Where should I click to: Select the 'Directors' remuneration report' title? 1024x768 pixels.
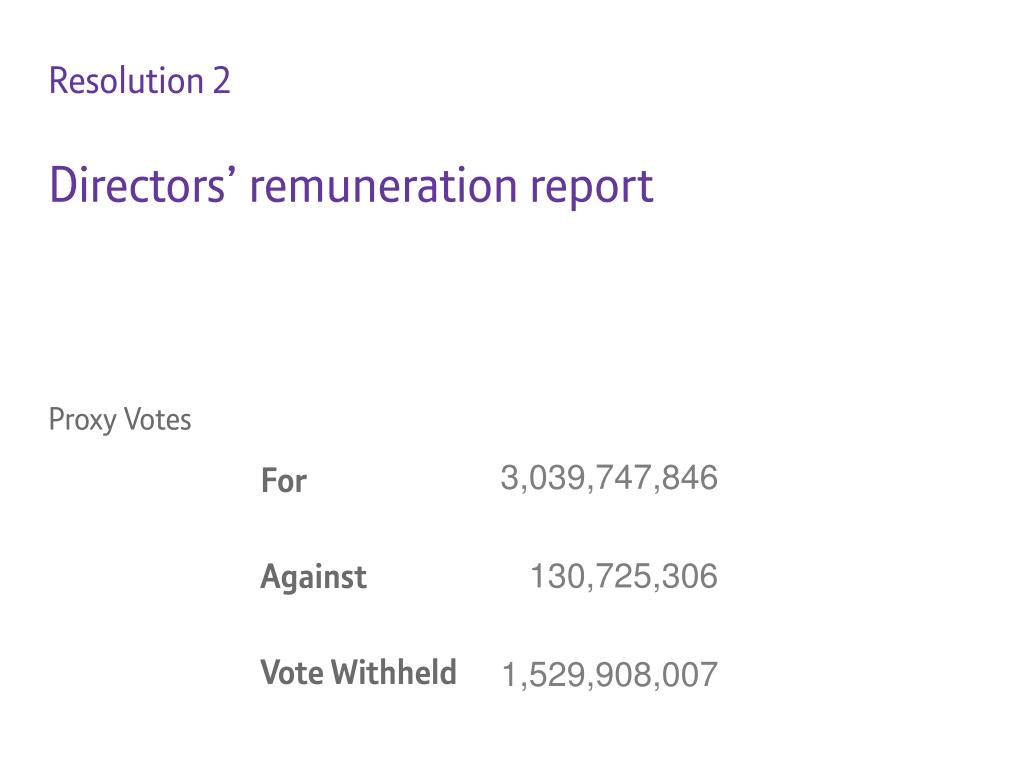point(351,187)
